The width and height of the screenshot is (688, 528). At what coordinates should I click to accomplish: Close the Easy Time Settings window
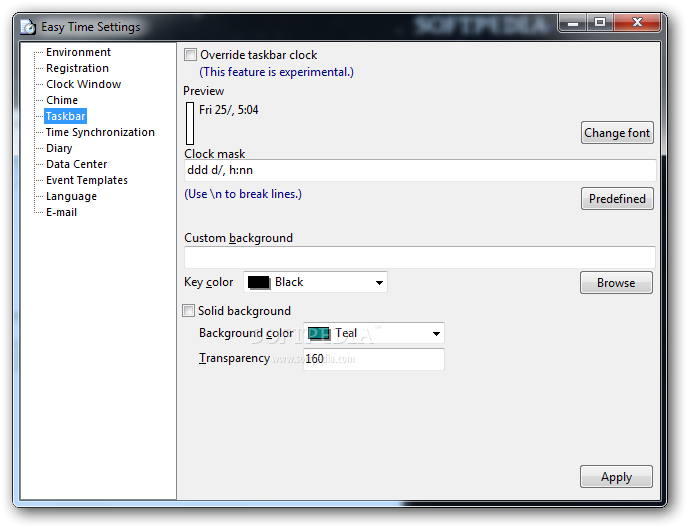637,23
